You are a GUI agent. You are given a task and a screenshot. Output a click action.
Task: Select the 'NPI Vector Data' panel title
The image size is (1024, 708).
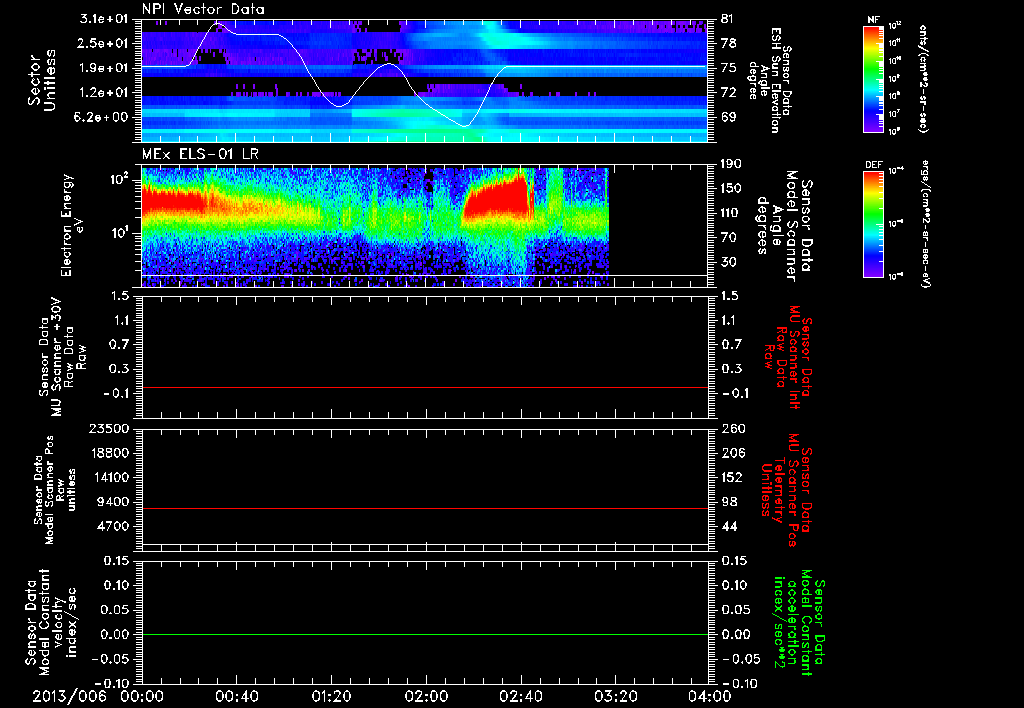pos(203,9)
